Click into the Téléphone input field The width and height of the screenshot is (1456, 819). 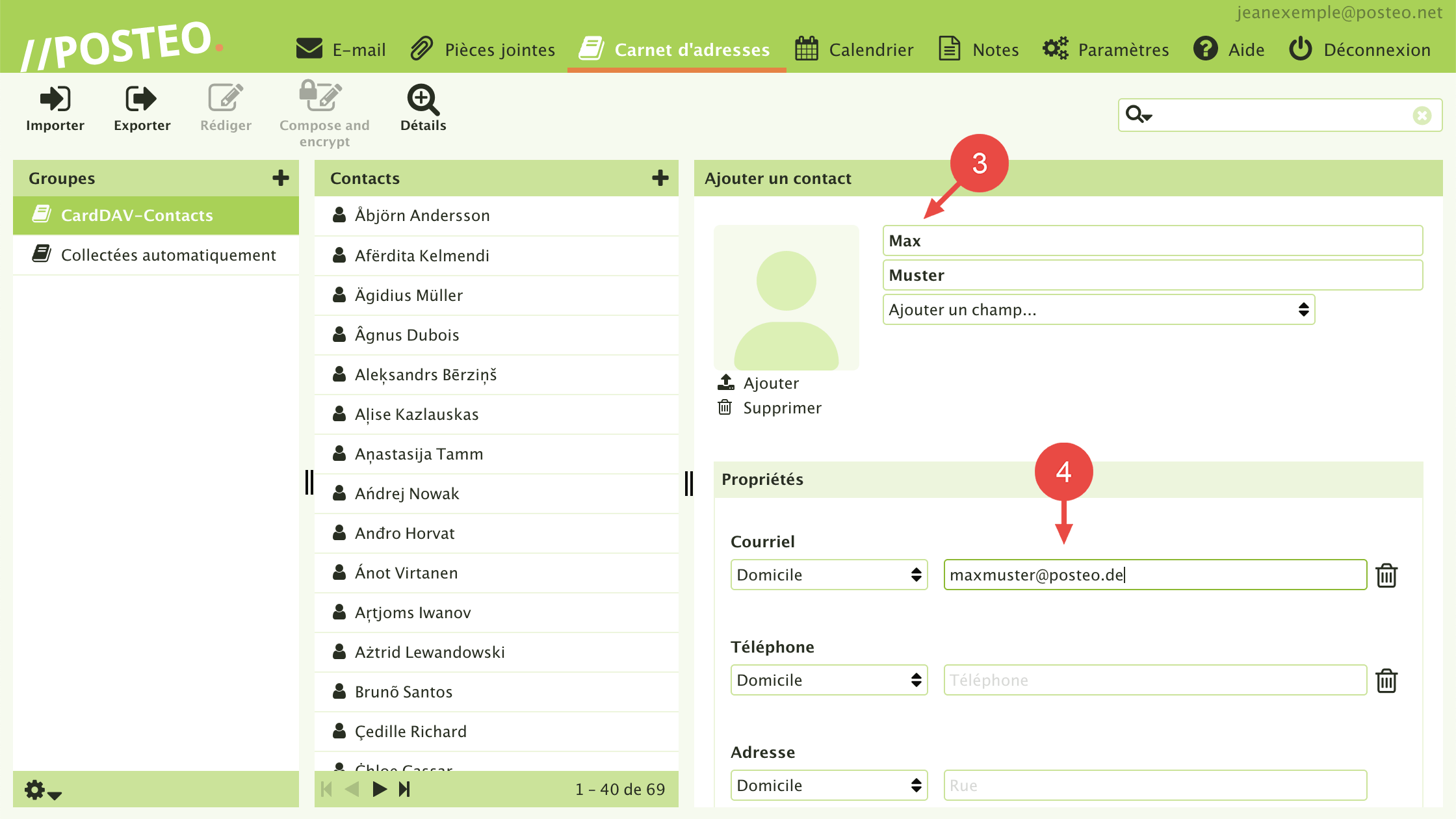pos(1155,681)
